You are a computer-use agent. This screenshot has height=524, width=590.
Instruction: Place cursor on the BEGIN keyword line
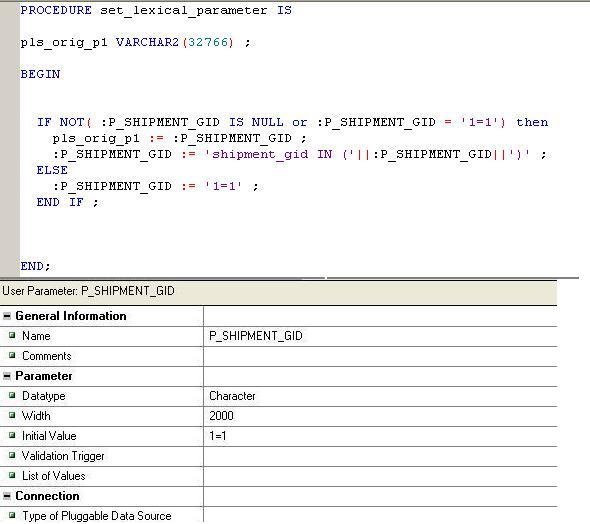click(40, 74)
